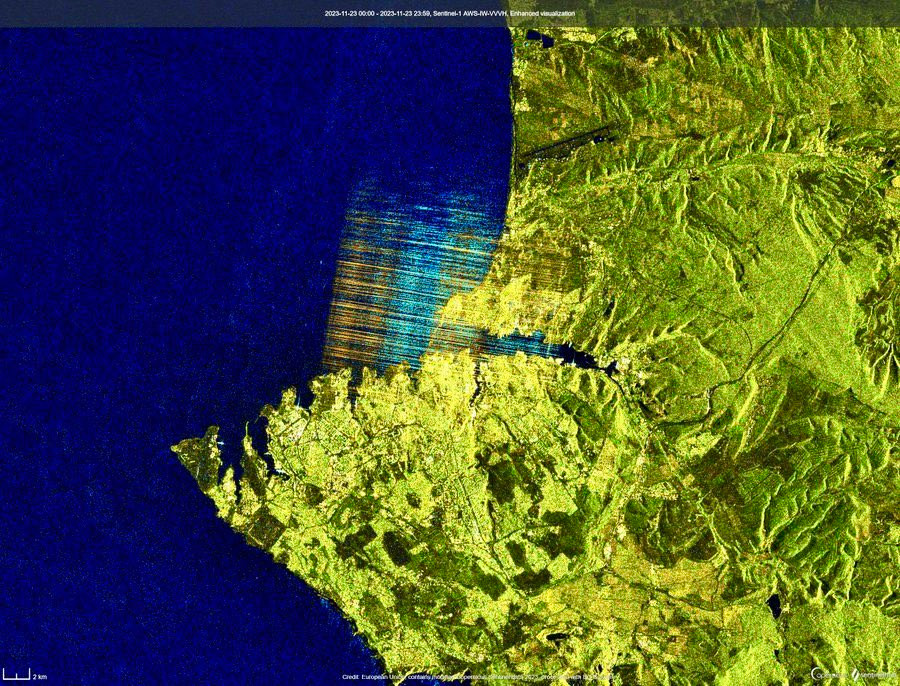Click the dark elongated inlet at map center
900x686 pixels.
pos(560,352)
